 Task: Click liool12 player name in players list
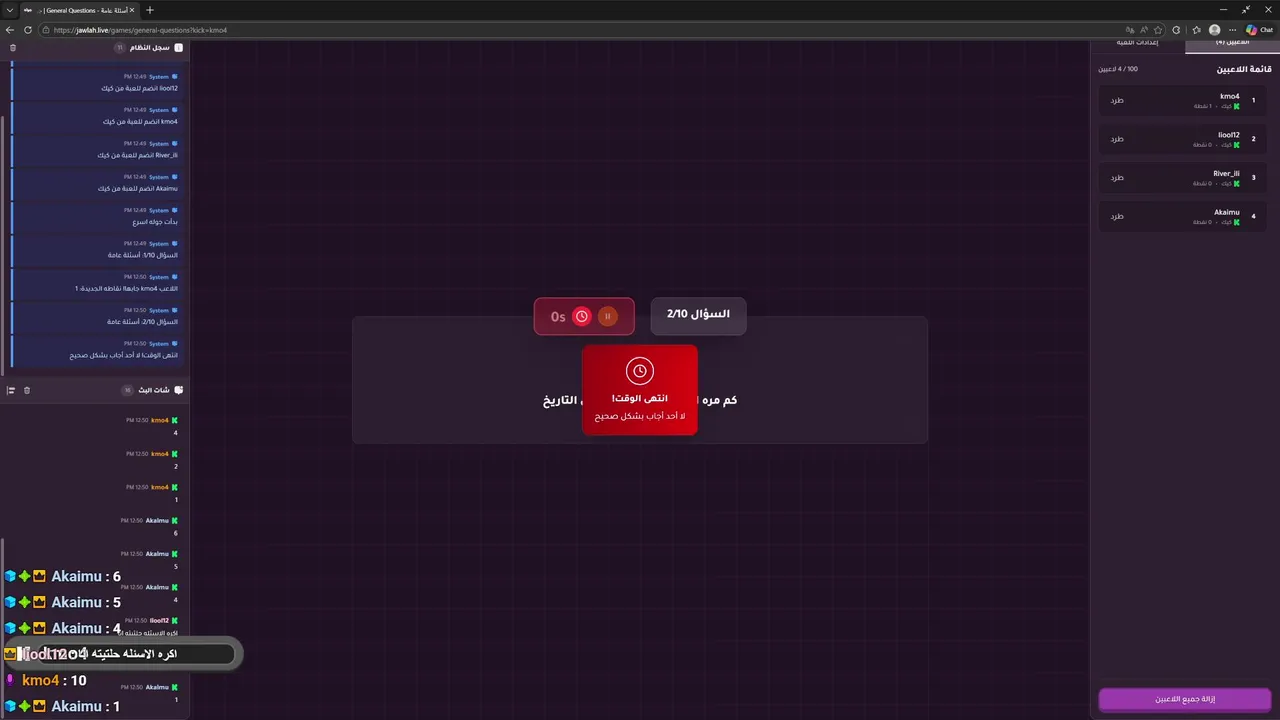1229,135
